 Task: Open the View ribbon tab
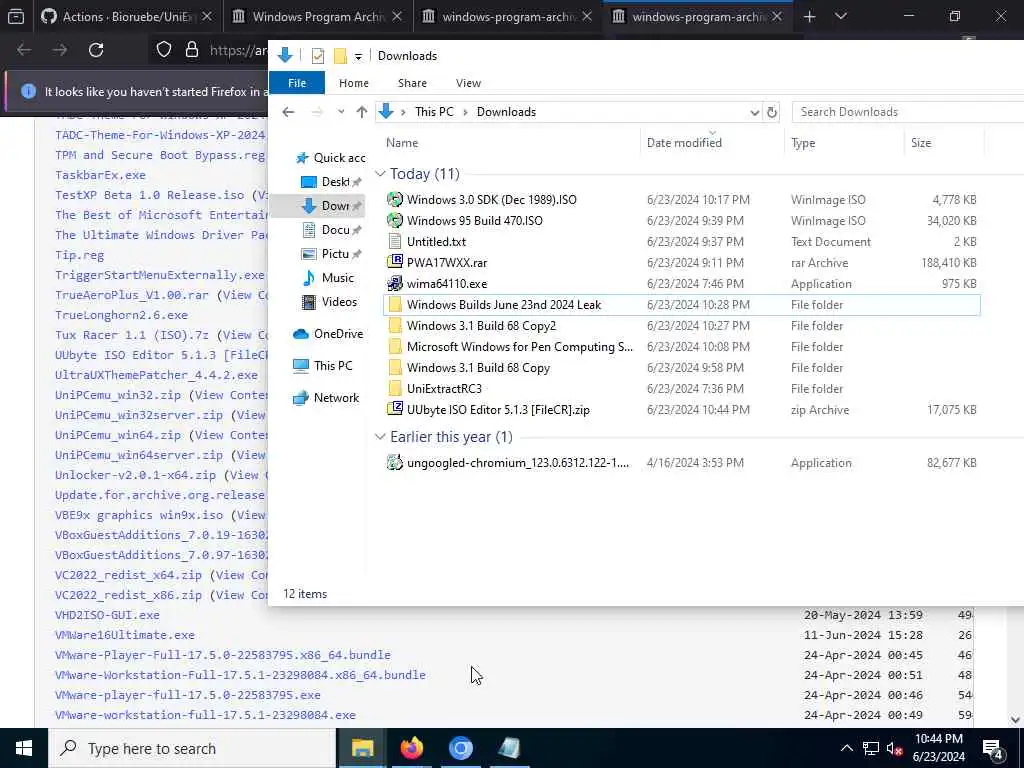468,83
